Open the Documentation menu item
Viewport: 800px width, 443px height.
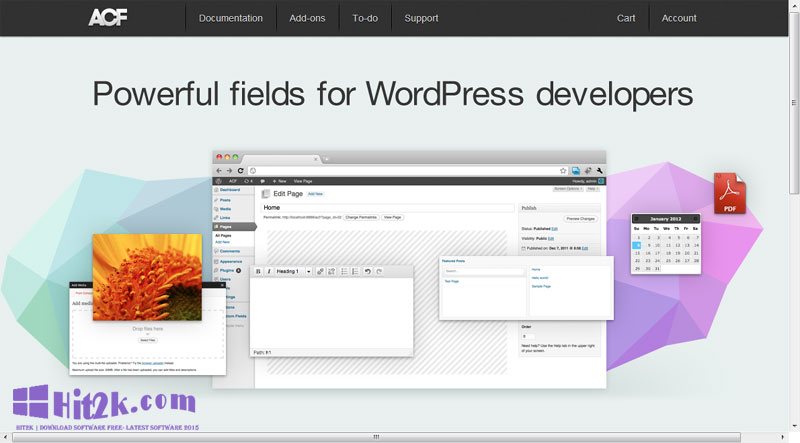click(231, 18)
